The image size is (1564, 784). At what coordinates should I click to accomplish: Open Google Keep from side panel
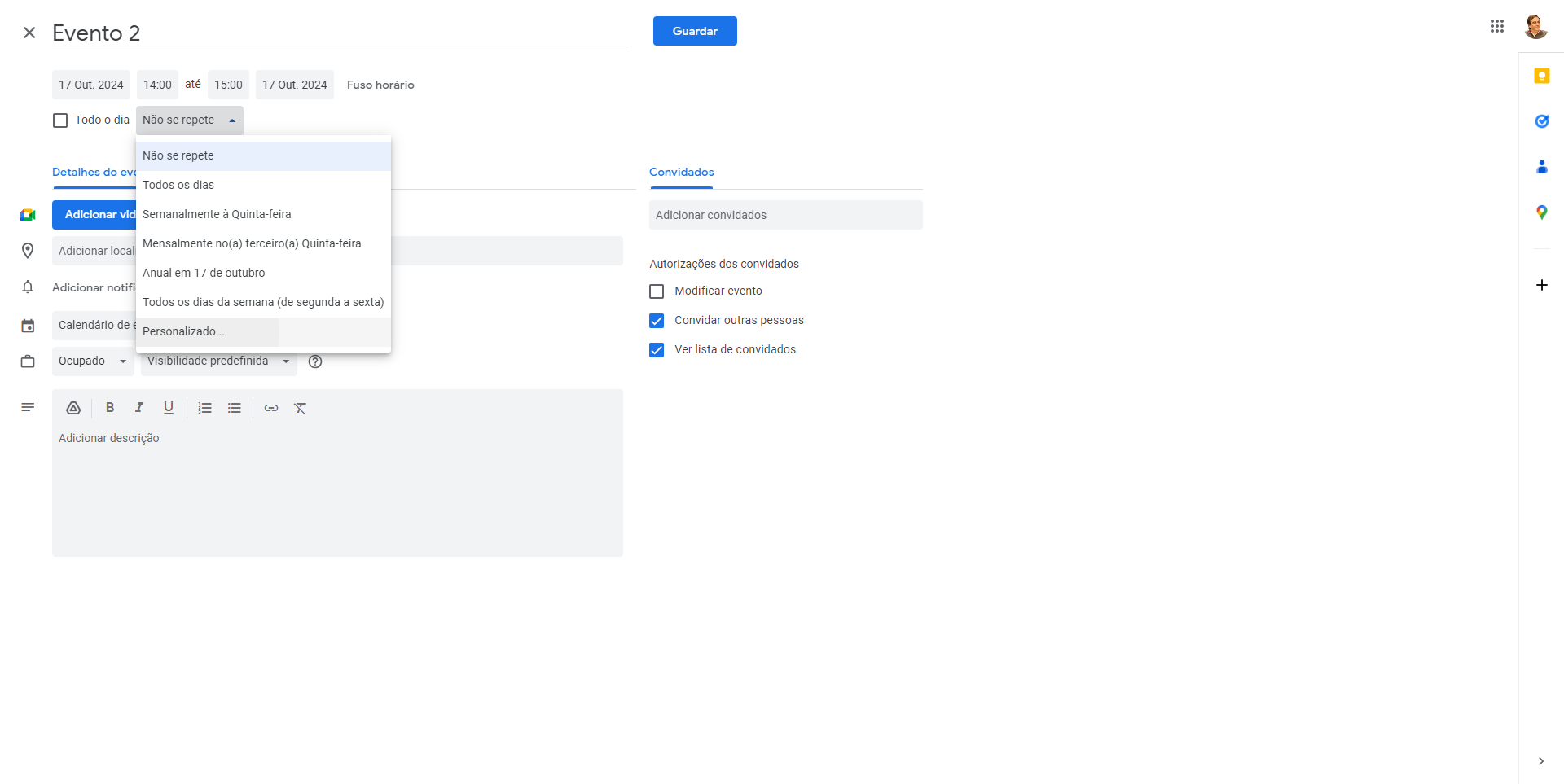pyautogui.click(x=1541, y=76)
